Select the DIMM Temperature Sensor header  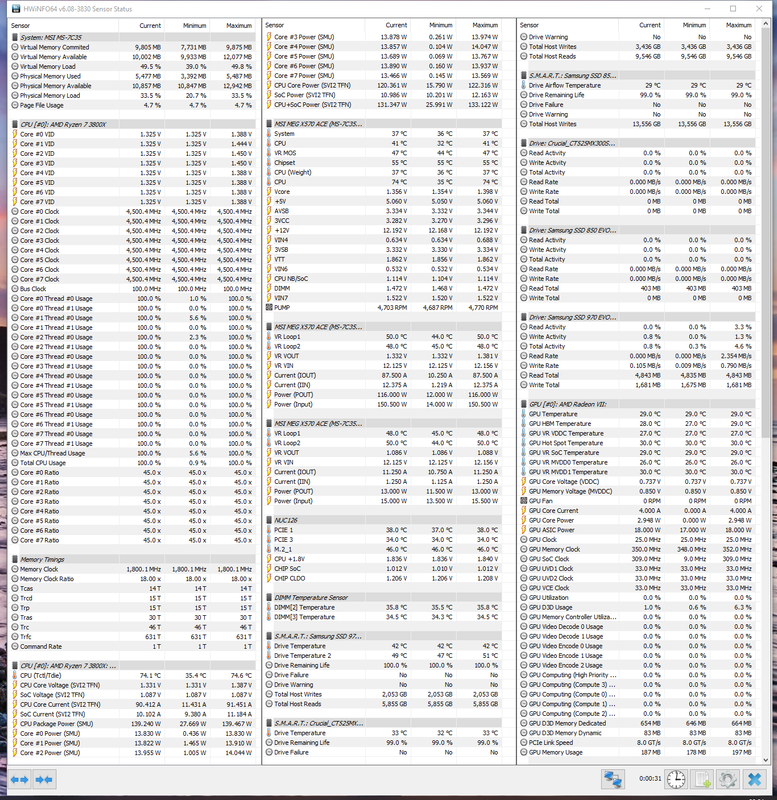[383, 597]
